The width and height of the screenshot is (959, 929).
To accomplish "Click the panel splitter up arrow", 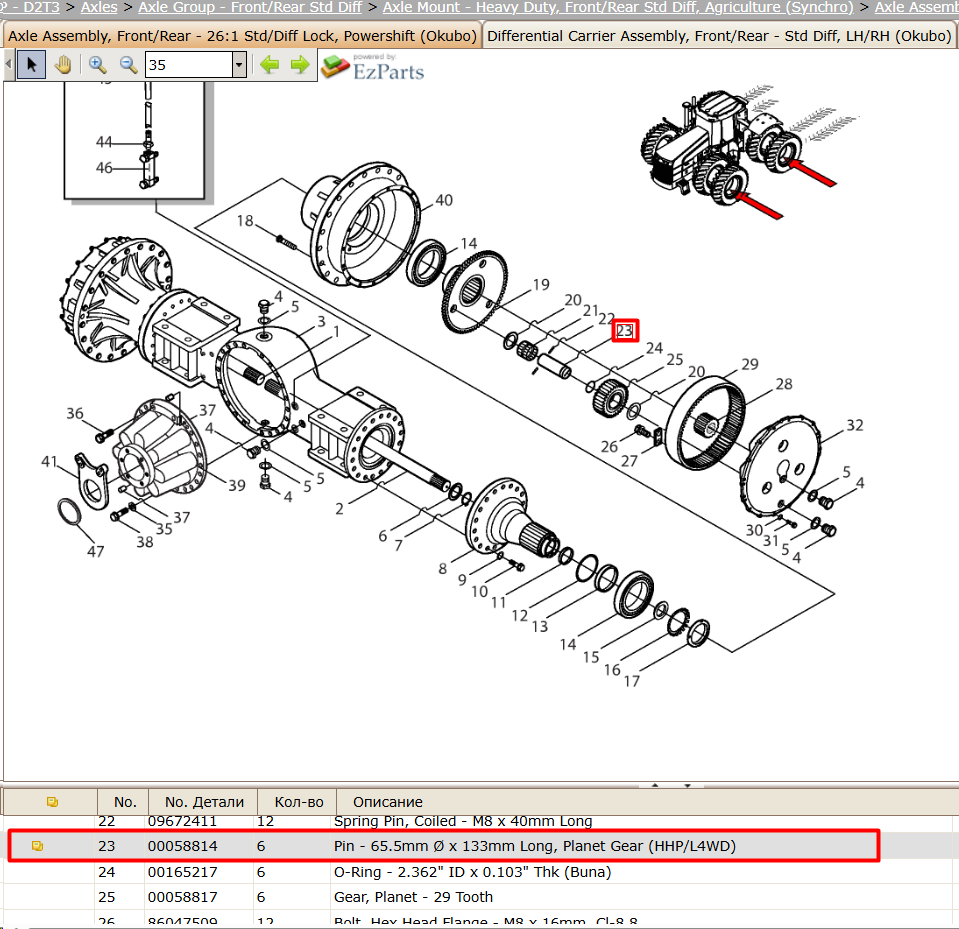I will tap(655, 785).
